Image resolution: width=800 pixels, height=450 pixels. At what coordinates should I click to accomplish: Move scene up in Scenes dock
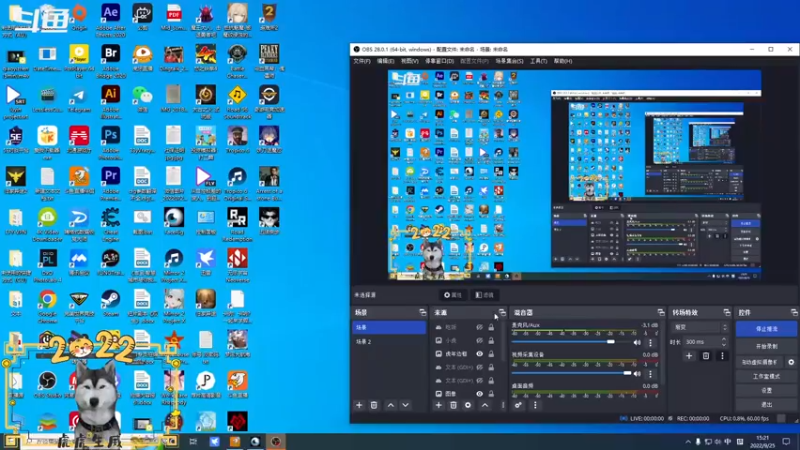pyautogui.click(x=391, y=405)
